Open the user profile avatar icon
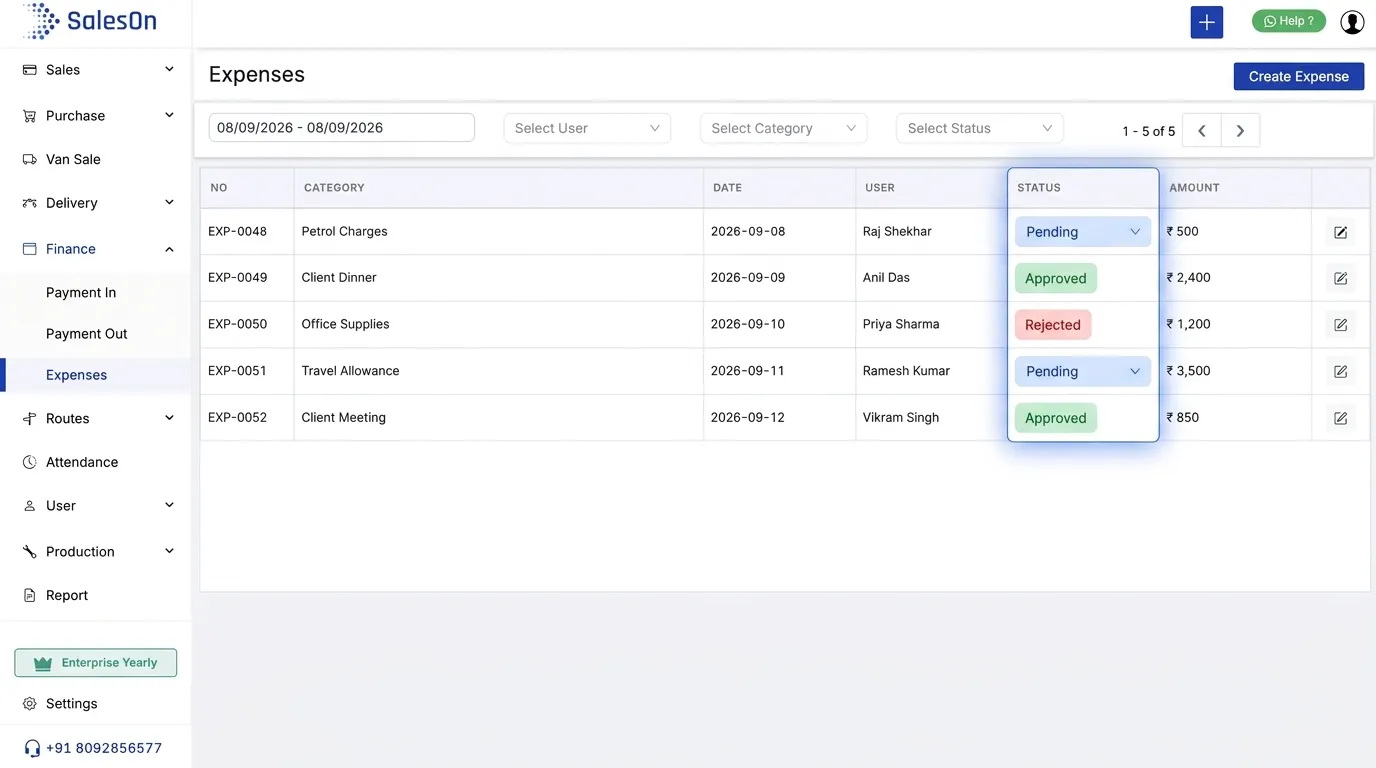This screenshot has height=768, width=1376. 1352,22
